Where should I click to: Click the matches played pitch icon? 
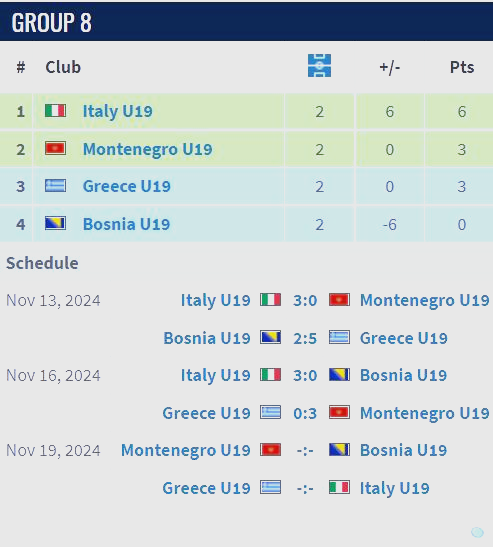coord(319,65)
